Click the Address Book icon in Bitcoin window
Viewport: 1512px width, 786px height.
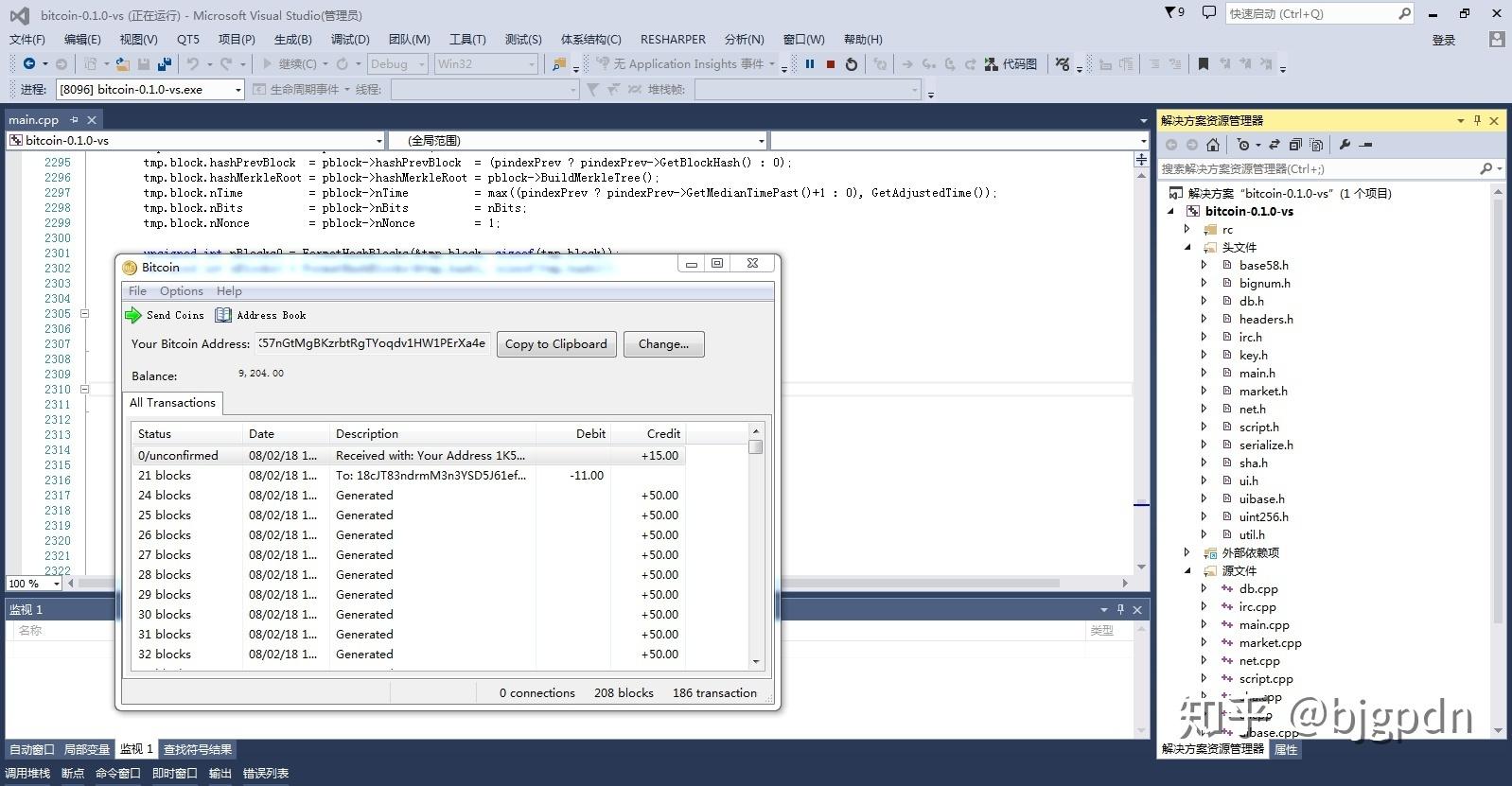click(x=223, y=315)
